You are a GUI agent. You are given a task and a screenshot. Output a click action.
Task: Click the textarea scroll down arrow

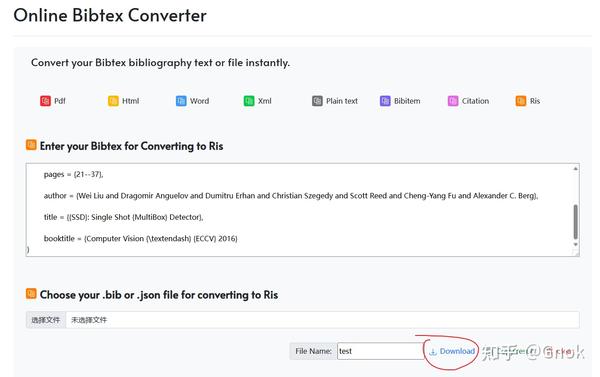576,244
